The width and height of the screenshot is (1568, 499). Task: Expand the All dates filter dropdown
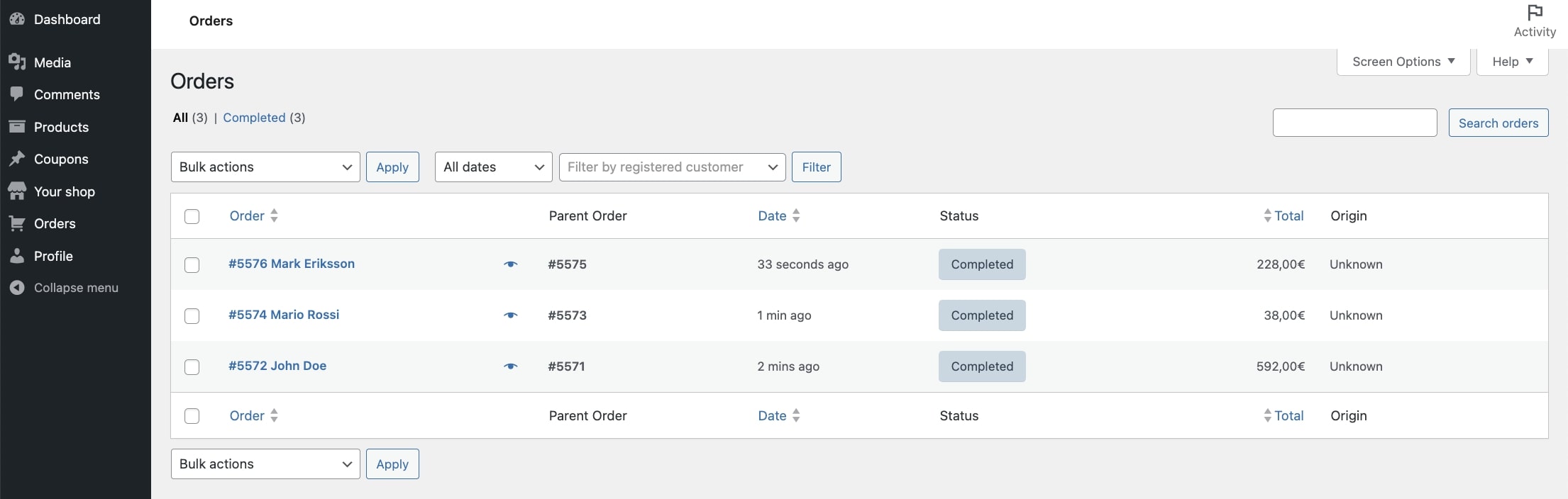[x=493, y=167]
